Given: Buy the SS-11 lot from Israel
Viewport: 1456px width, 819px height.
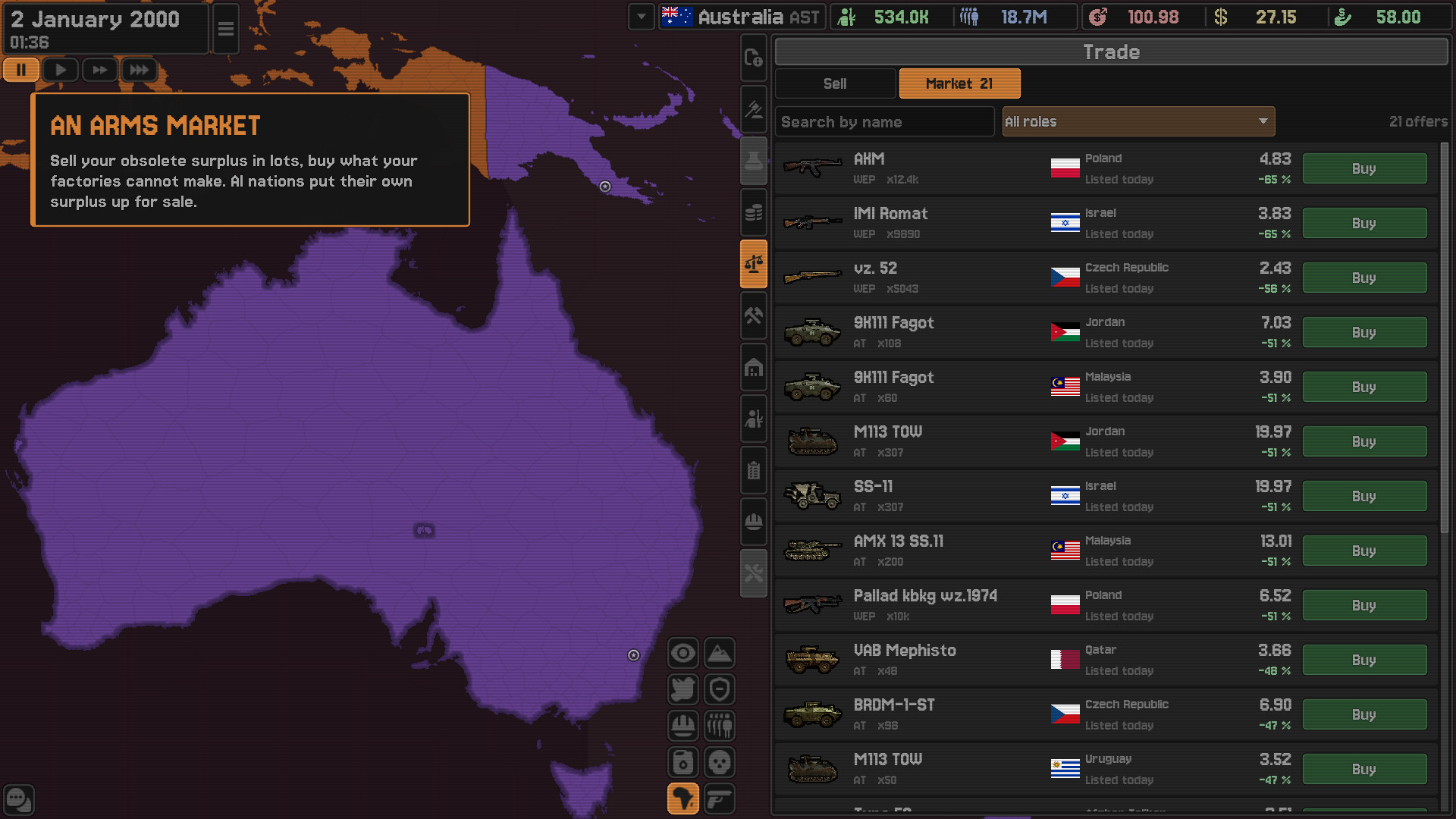Looking at the screenshot, I should 1364,496.
